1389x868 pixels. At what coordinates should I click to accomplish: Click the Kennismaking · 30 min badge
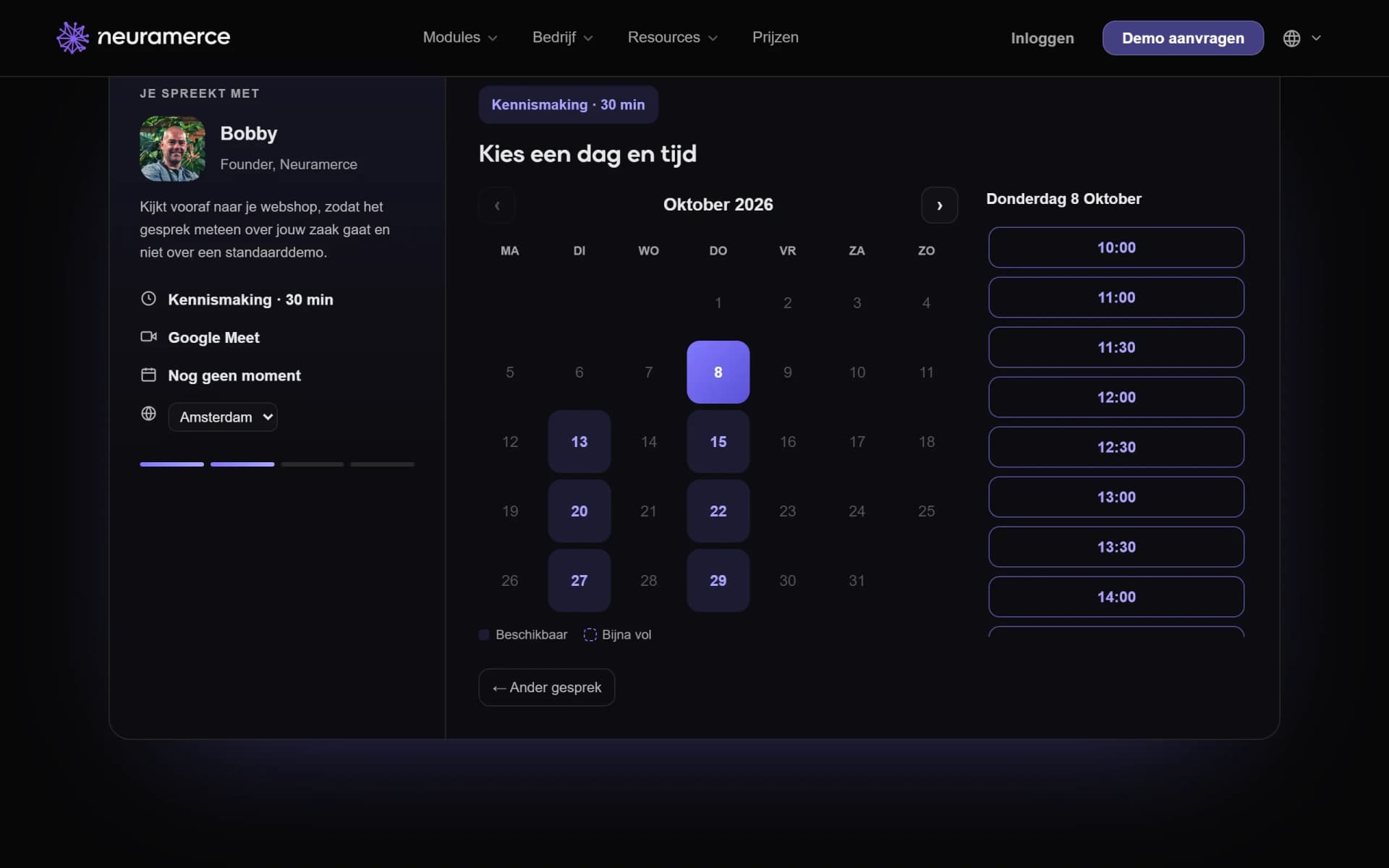click(568, 105)
